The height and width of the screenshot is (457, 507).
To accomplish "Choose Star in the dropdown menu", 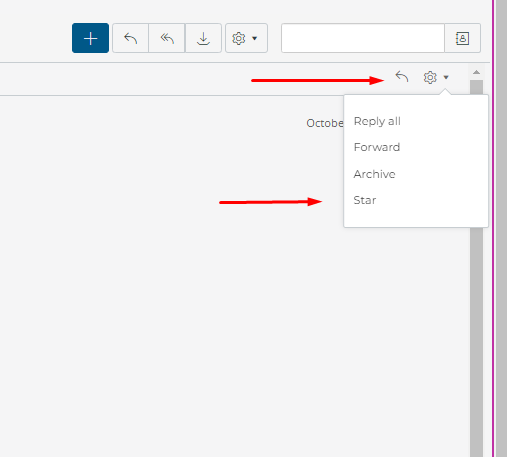I will (365, 200).
